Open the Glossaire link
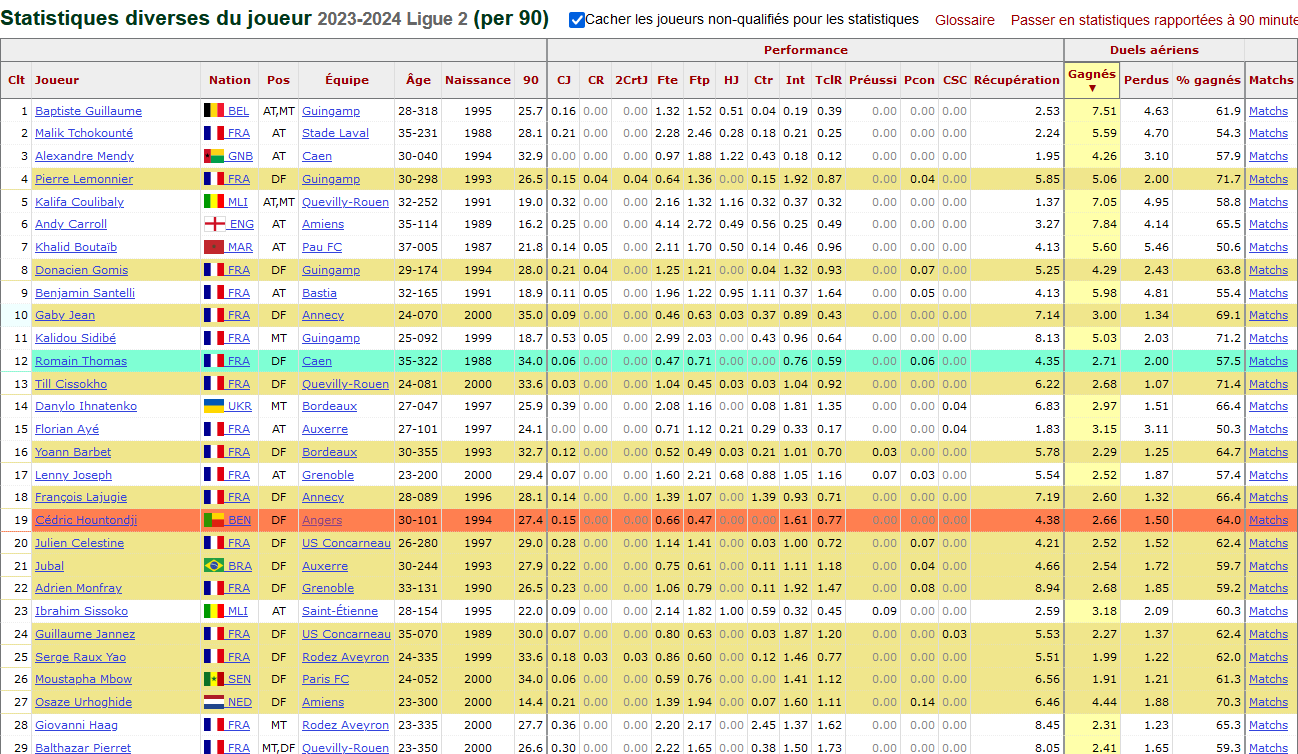This screenshot has height=754, width=1298. pyautogui.click(x=965, y=20)
